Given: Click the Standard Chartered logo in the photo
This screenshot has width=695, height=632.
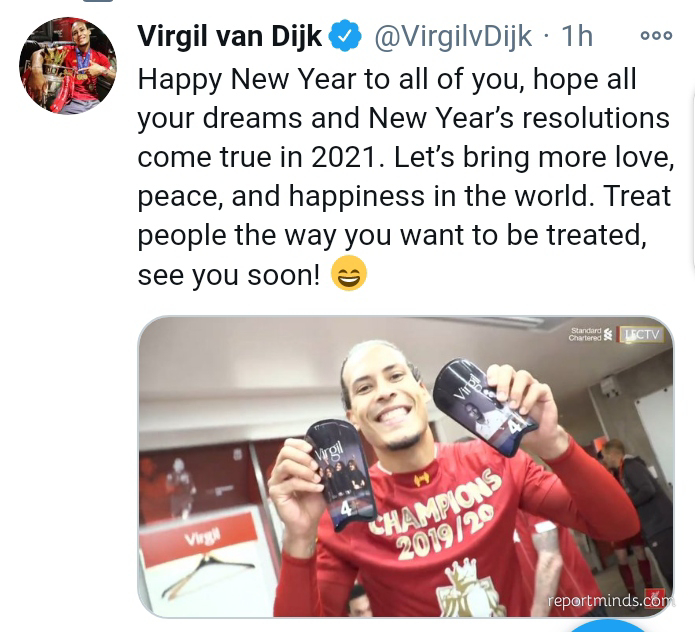Looking at the screenshot, I should [591, 335].
